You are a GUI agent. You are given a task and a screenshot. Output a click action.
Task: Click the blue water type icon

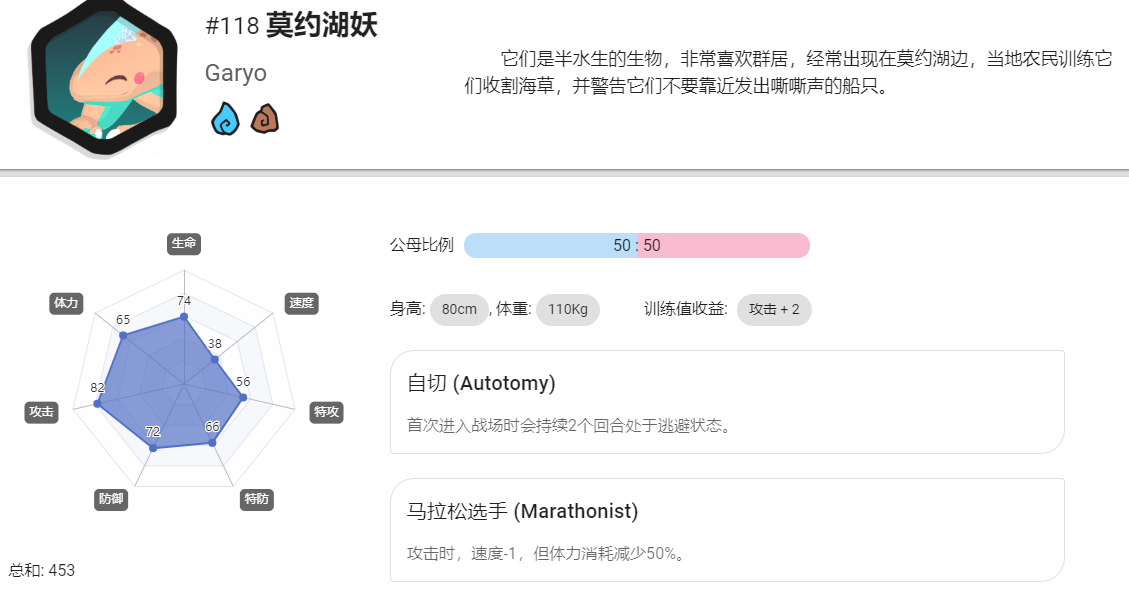225,119
